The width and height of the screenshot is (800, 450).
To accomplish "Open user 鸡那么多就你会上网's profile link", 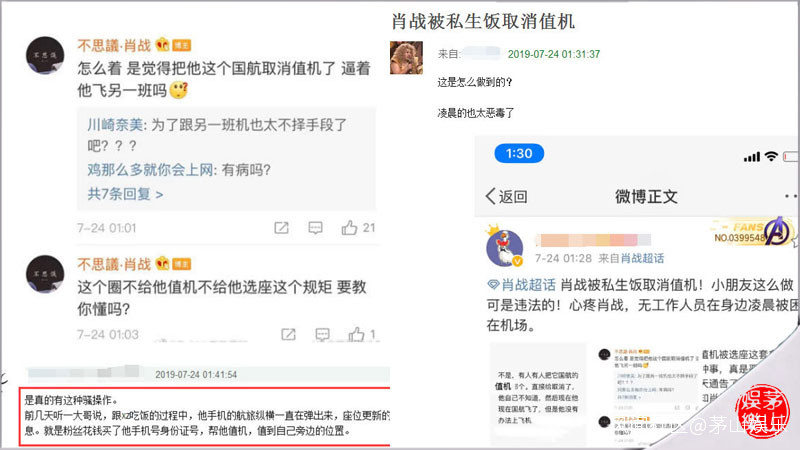I will tap(150, 169).
